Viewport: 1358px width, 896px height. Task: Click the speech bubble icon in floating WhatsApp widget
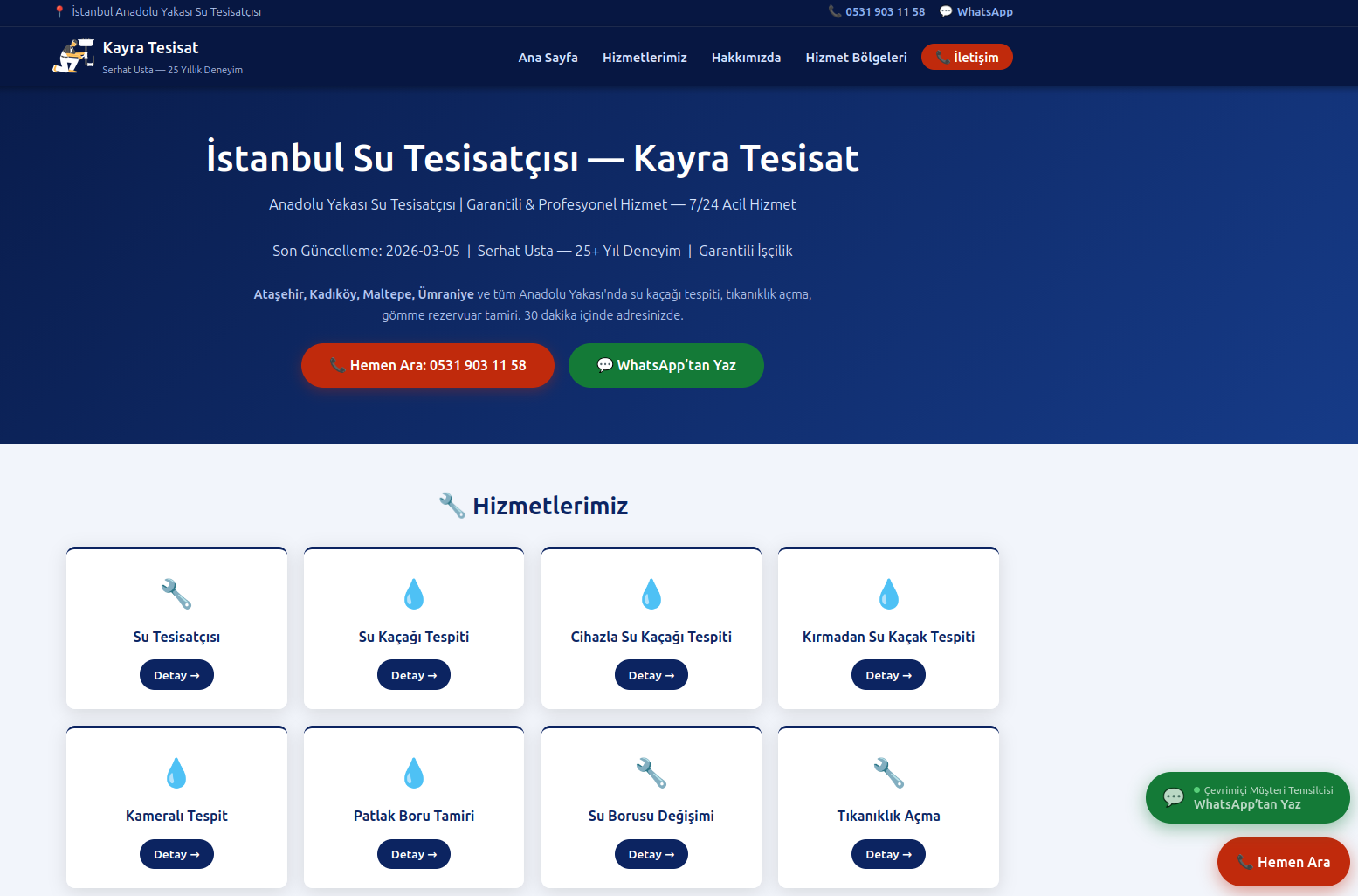1174,797
